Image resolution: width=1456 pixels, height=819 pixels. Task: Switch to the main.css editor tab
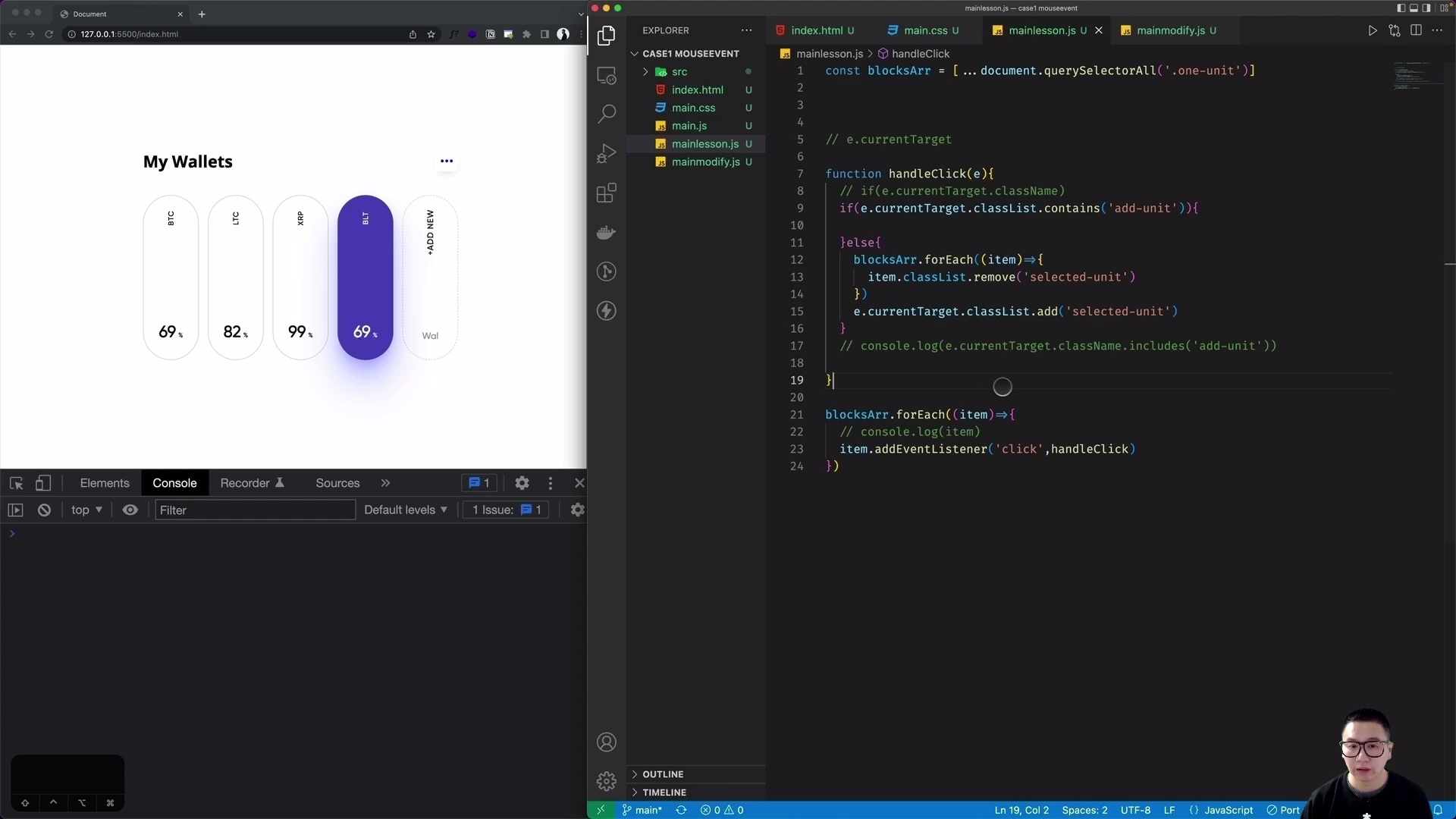928,30
